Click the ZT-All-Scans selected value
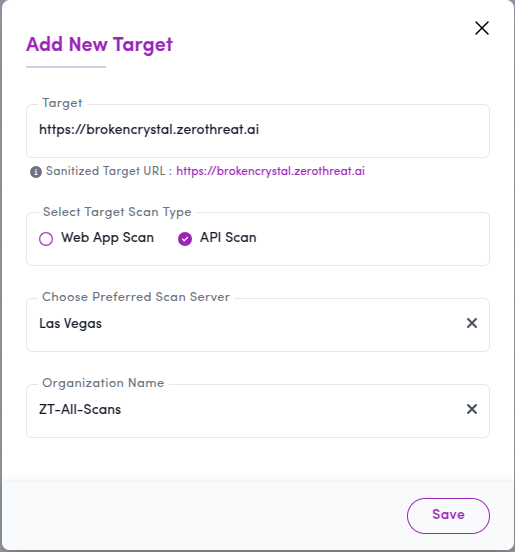 (x=80, y=409)
